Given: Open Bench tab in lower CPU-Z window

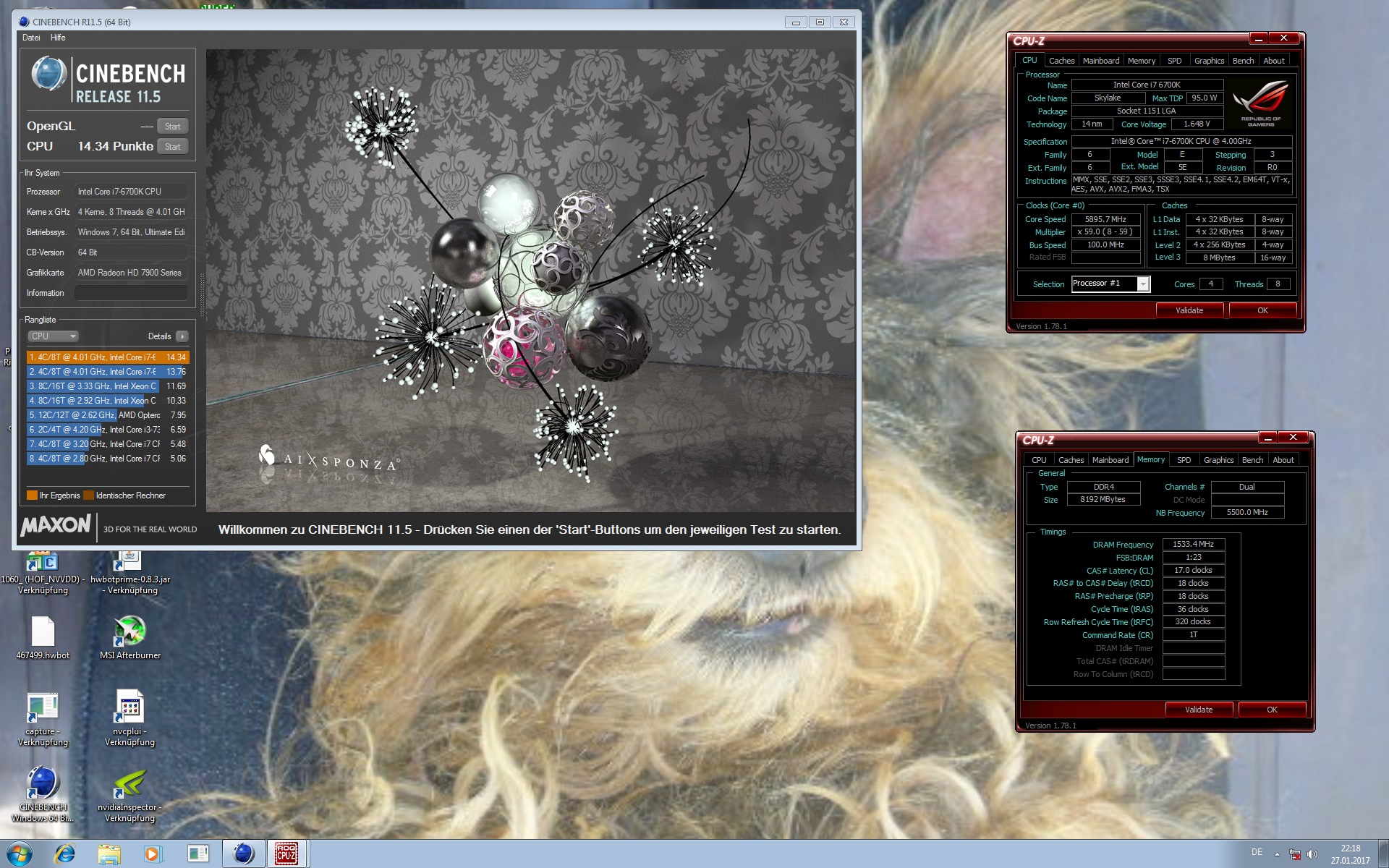Looking at the screenshot, I should (x=1252, y=460).
